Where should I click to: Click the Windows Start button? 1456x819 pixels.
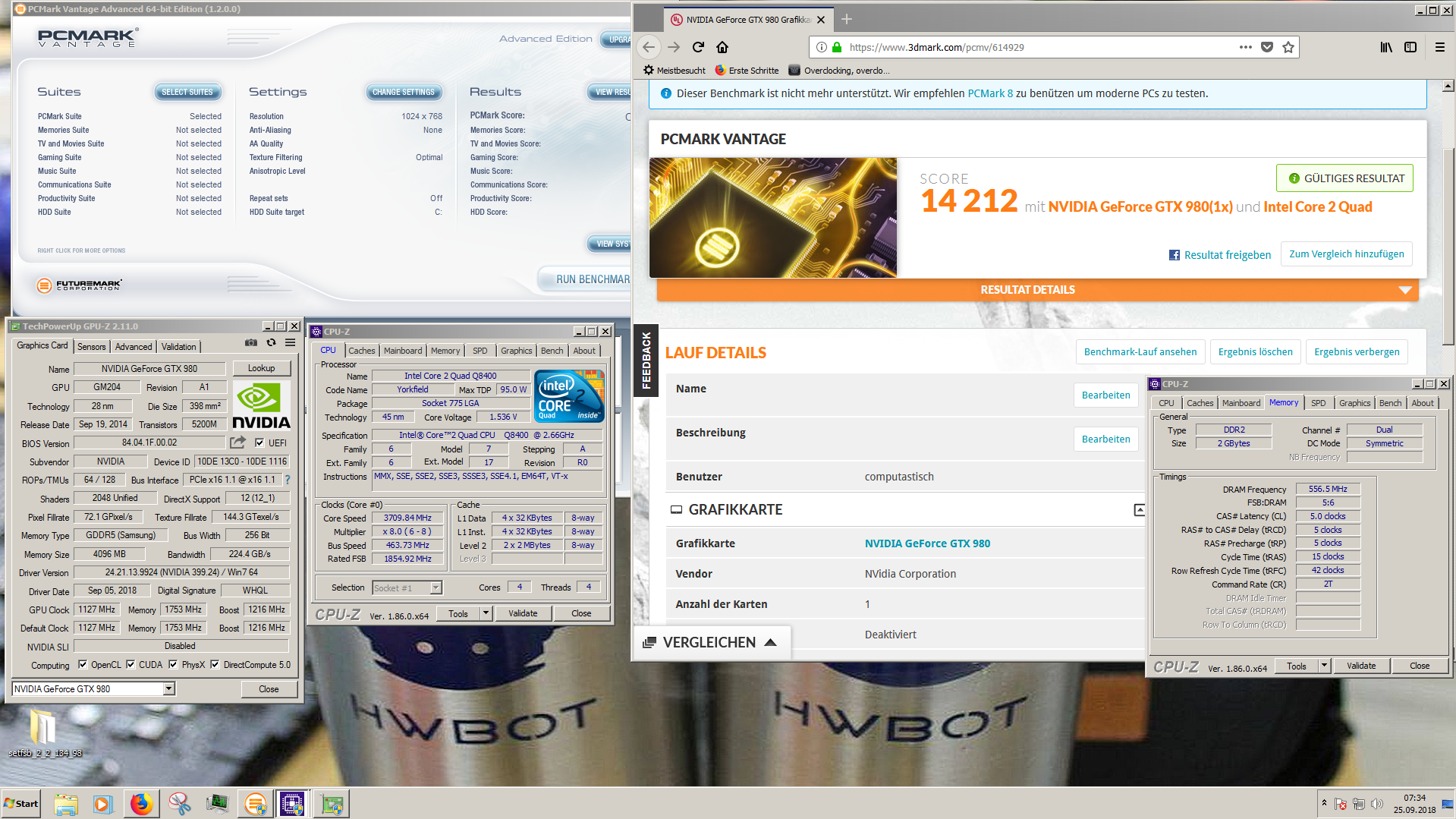point(21,804)
